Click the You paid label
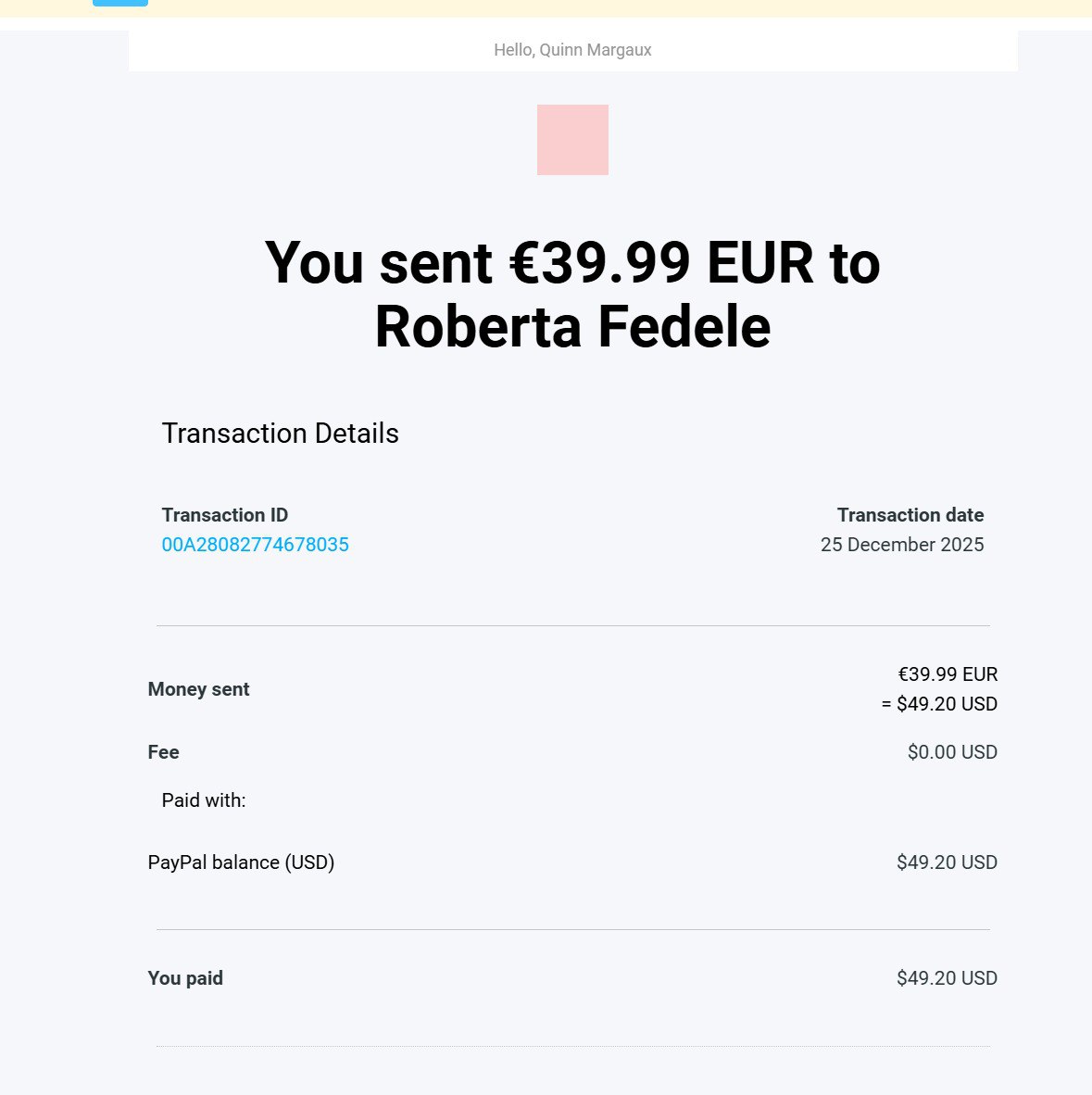The image size is (1092, 1095). (185, 978)
